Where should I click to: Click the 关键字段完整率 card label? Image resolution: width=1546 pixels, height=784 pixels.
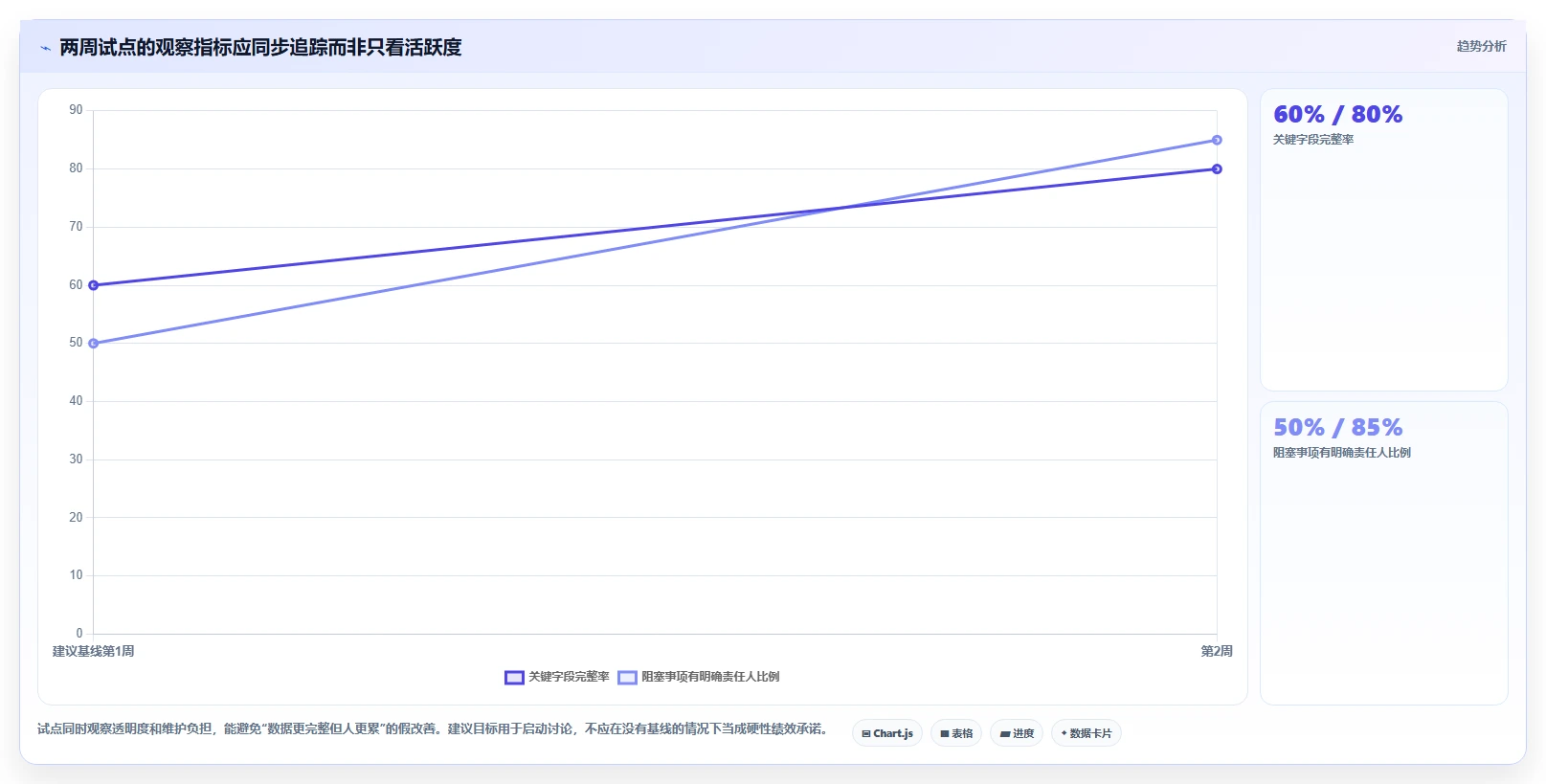click(x=1313, y=140)
